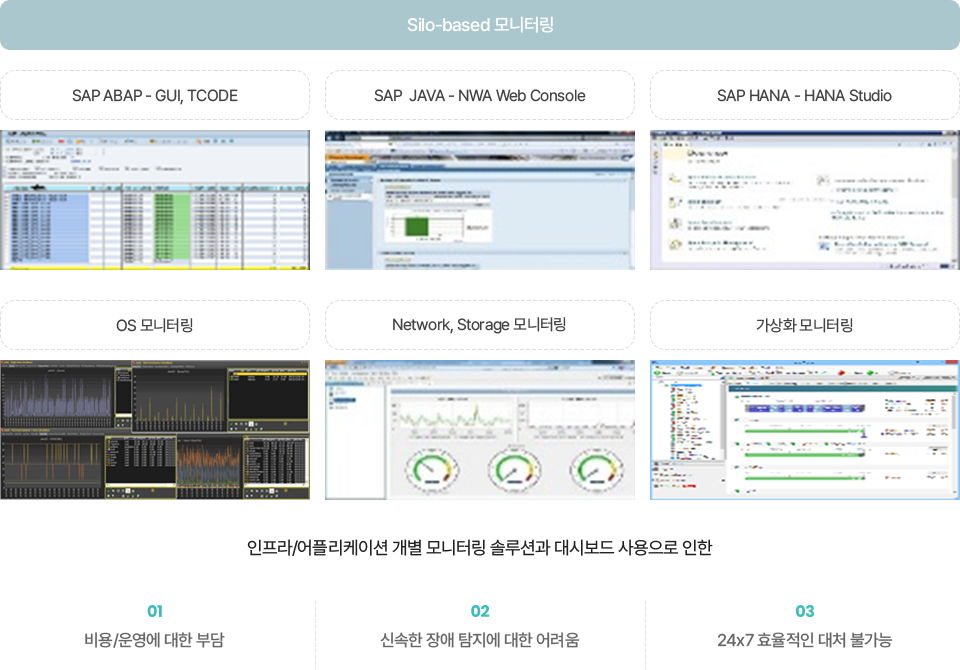This screenshot has height=670, width=960.
Task: Select the SAP HANA - HANA Studio label
Action: point(804,96)
